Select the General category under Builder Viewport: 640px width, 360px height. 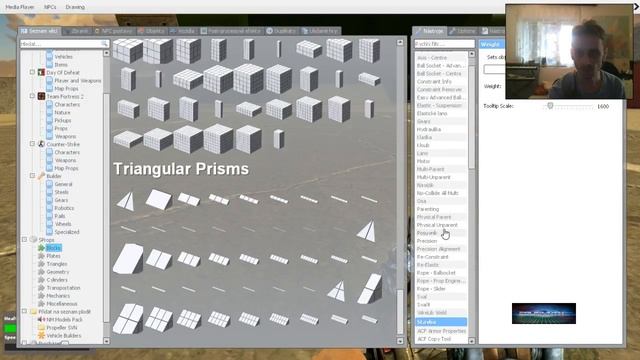63,184
